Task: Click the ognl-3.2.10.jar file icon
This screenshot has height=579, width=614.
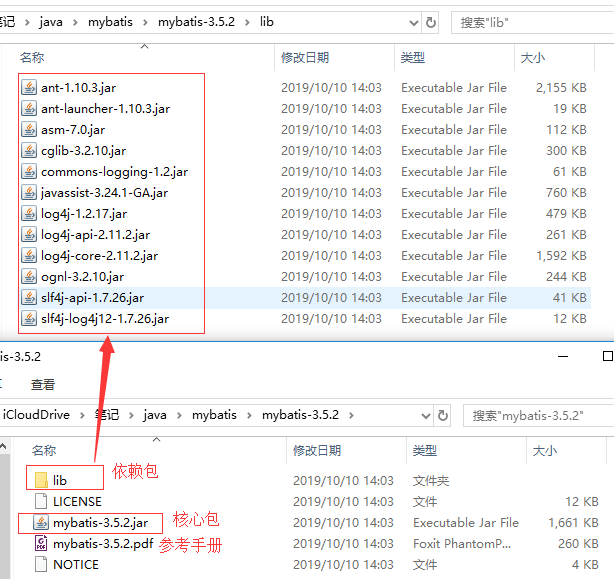Action: pyautogui.click(x=29, y=276)
